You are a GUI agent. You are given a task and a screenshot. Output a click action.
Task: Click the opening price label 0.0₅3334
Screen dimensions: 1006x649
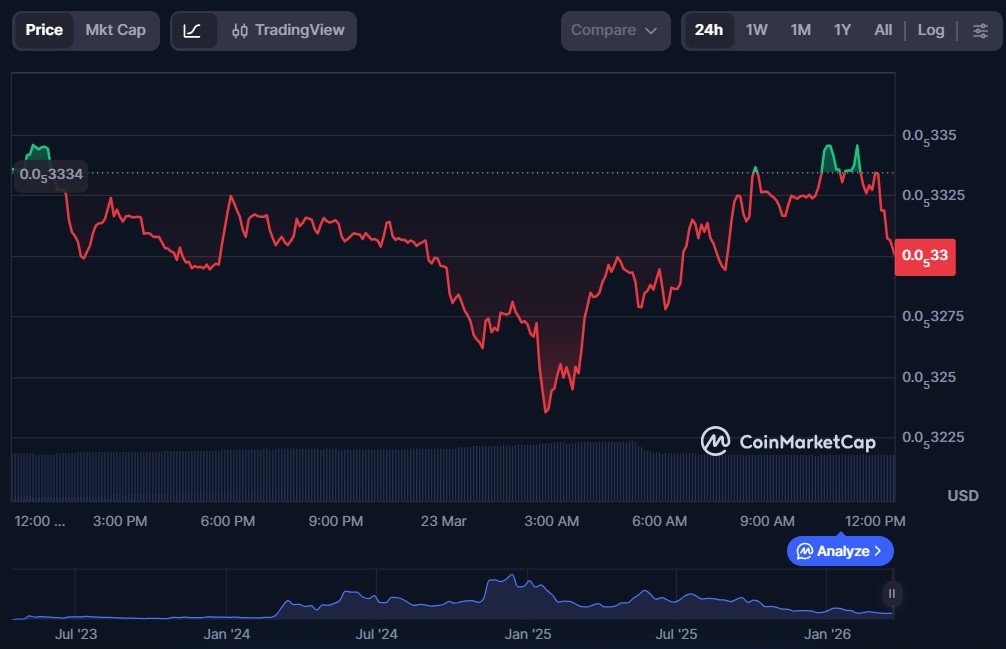point(51,174)
